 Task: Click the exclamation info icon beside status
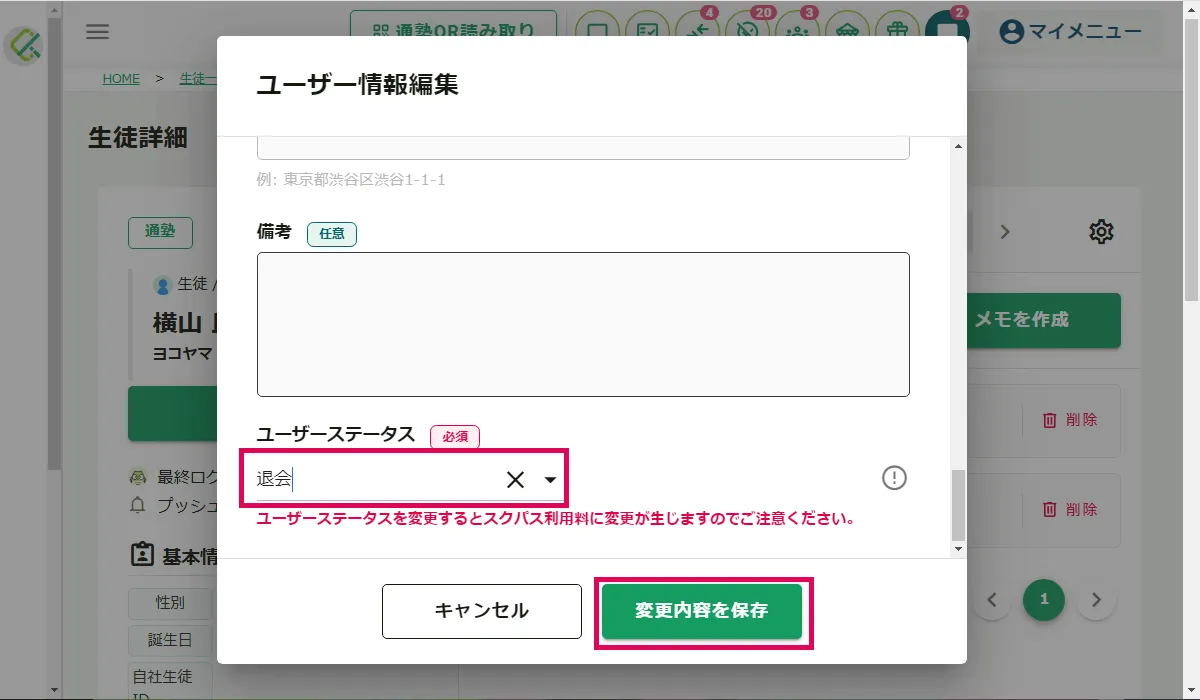pyautogui.click(x=894, y=478)
